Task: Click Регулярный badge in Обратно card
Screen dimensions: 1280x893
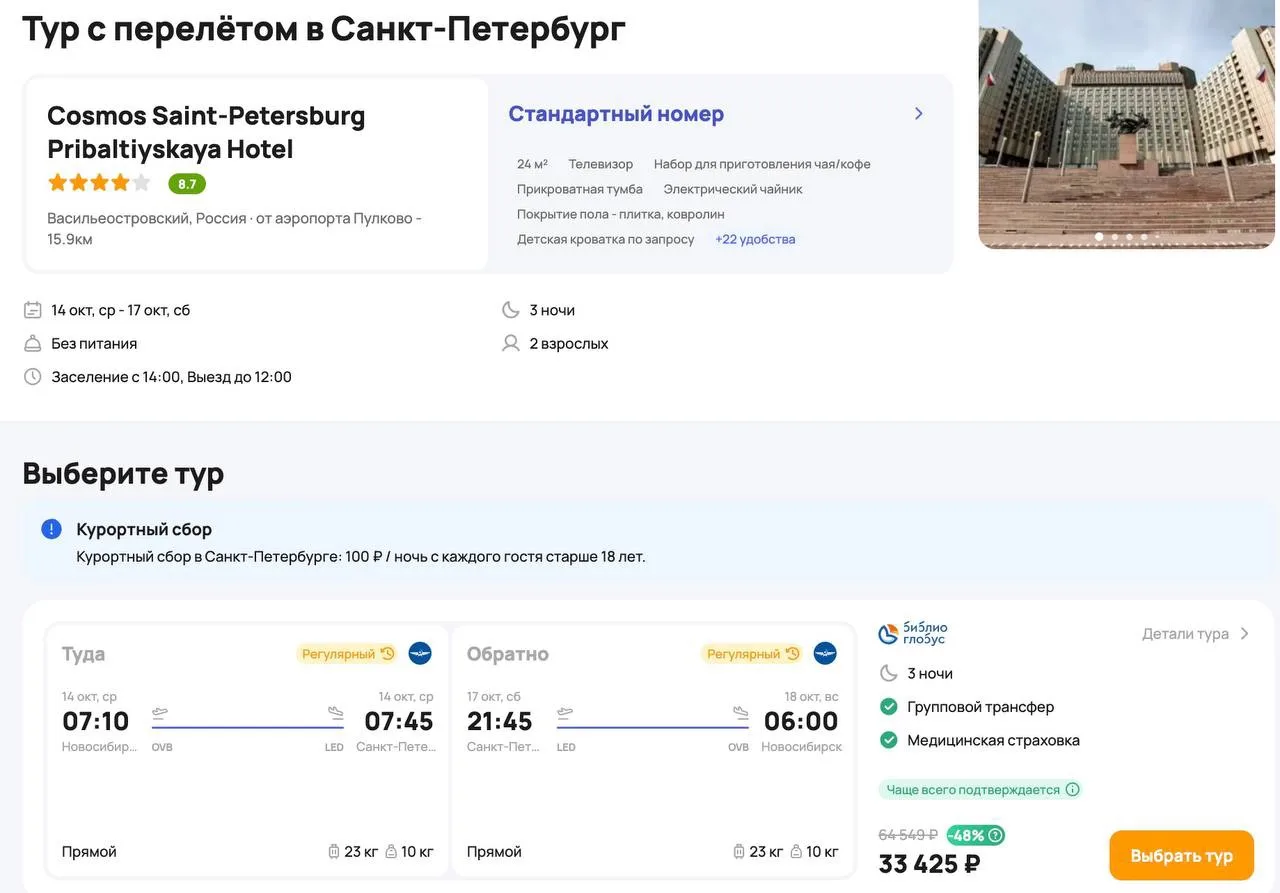Action: click(753, 654)
